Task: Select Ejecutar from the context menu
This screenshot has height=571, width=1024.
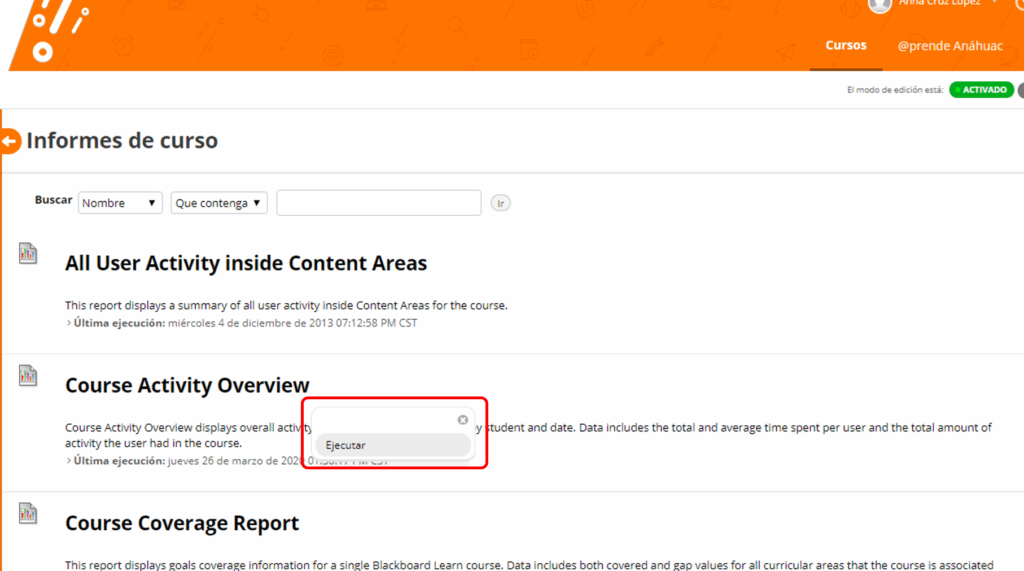Action: tap(392, 445)
